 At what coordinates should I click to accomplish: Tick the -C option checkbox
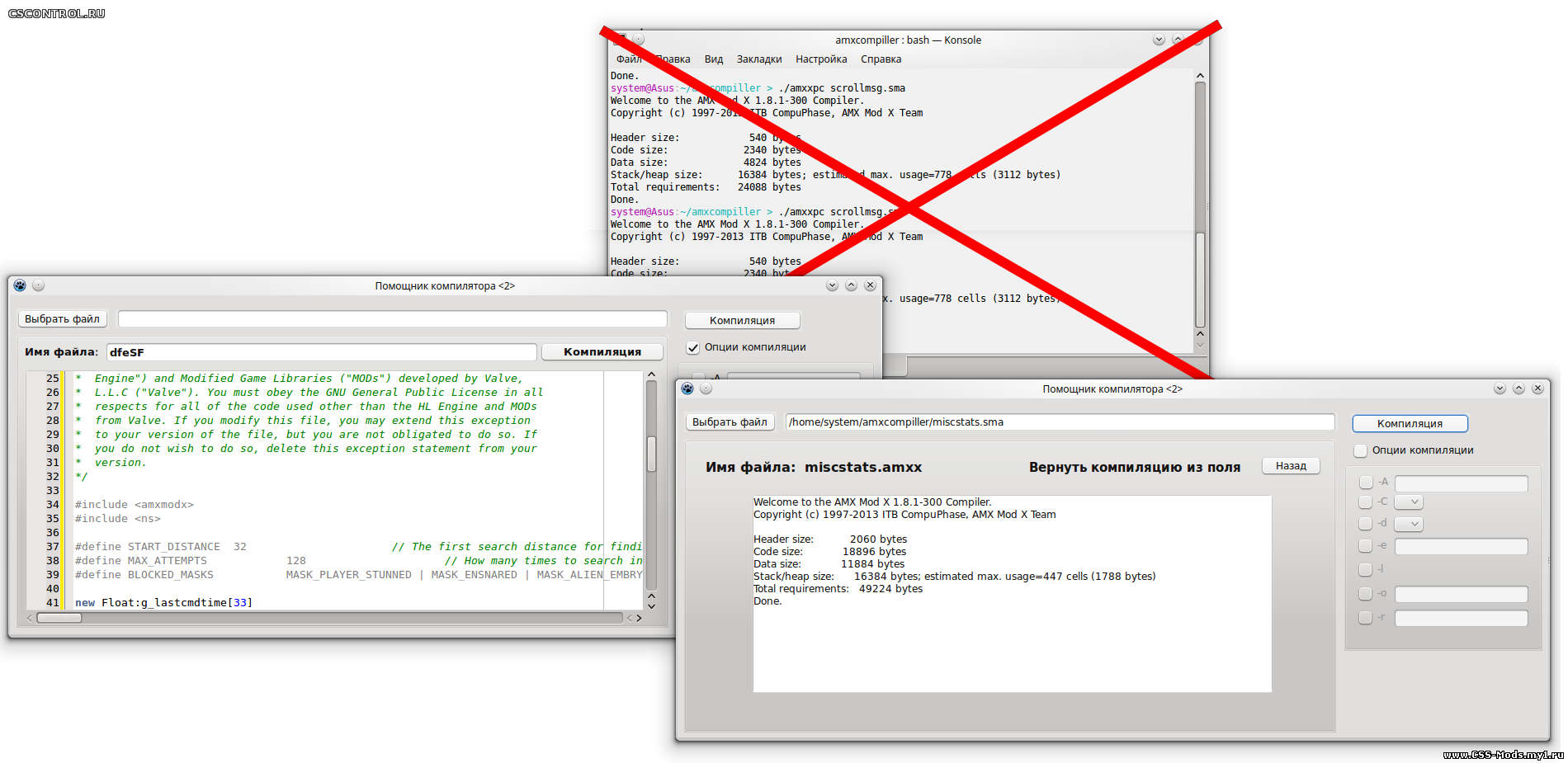tap(1366, 502)
